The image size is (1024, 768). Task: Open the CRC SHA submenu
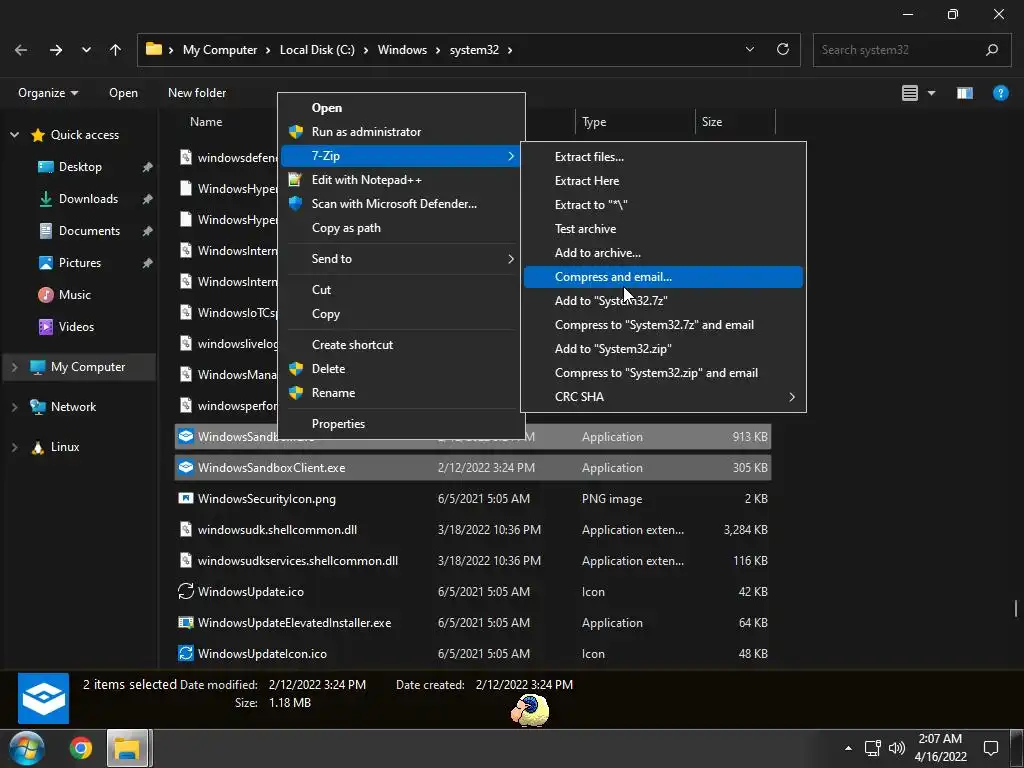pyautogui.click(x=663, y=397)
